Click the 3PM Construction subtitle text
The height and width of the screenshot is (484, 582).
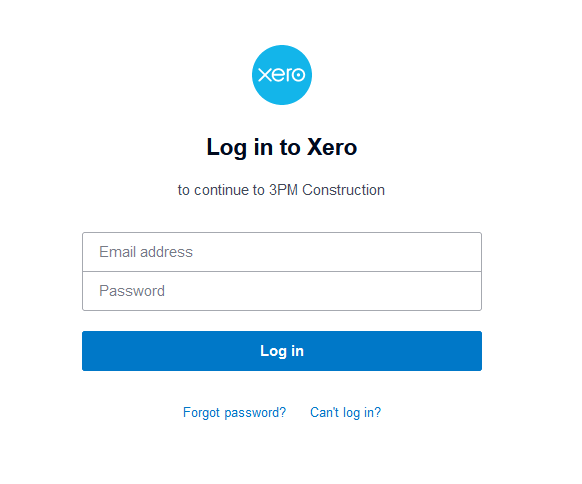[x=327, y=190]
